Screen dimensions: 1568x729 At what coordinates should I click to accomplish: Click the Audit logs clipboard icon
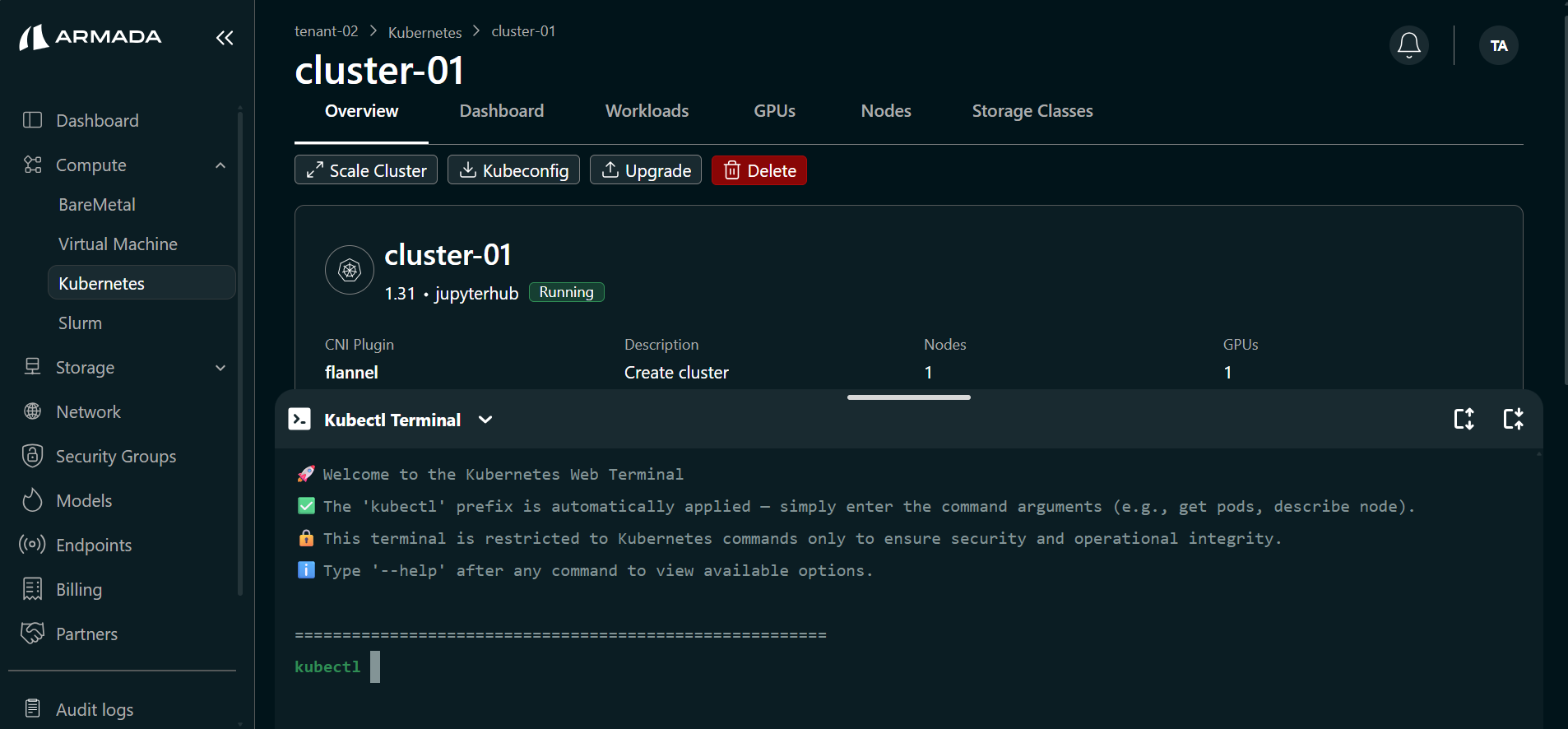(x=32, y=708)
